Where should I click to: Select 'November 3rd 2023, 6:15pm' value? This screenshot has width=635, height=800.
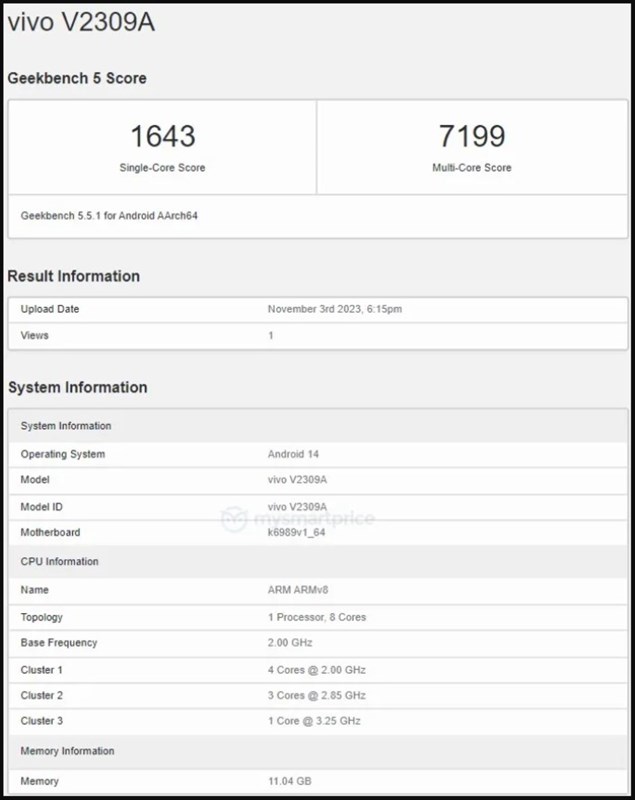(x=335, y=309)
